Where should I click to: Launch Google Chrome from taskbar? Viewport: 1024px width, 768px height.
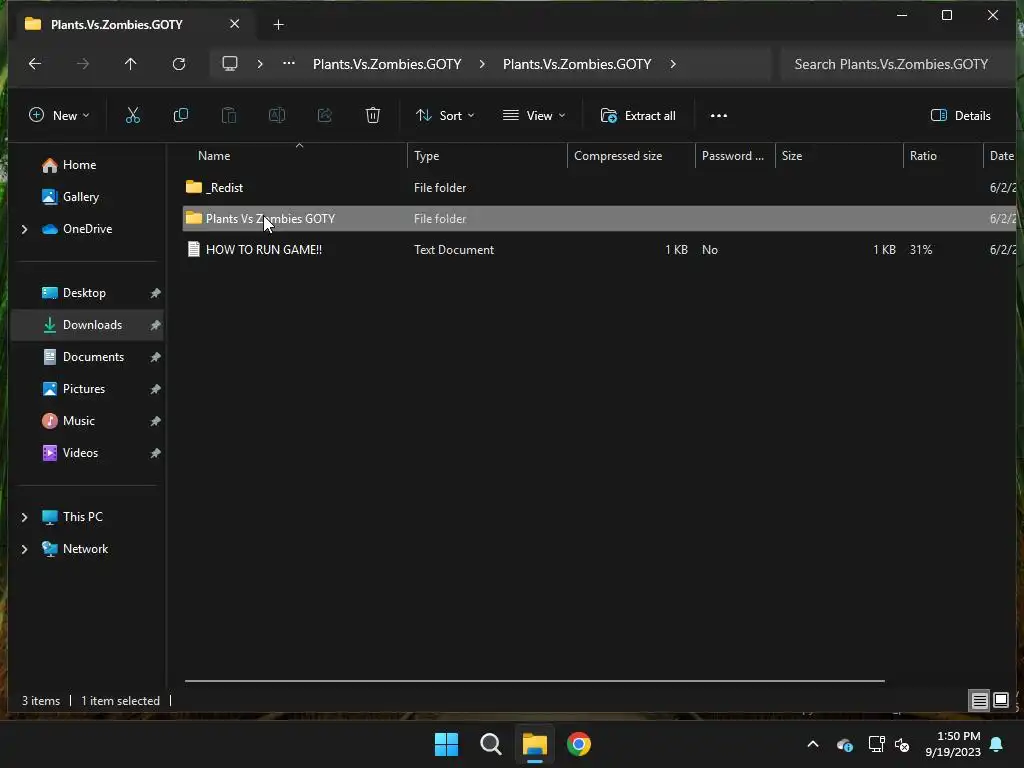coord(579,744)
